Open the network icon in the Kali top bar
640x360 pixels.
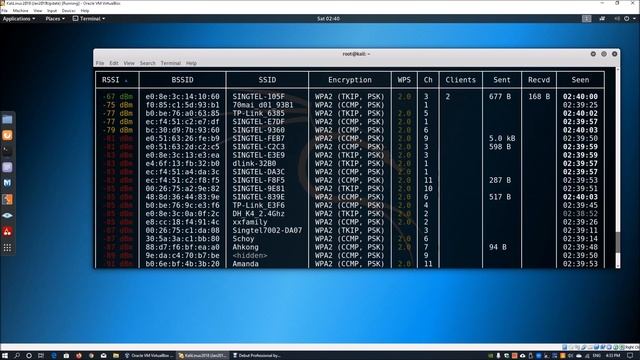click(602, 19)
